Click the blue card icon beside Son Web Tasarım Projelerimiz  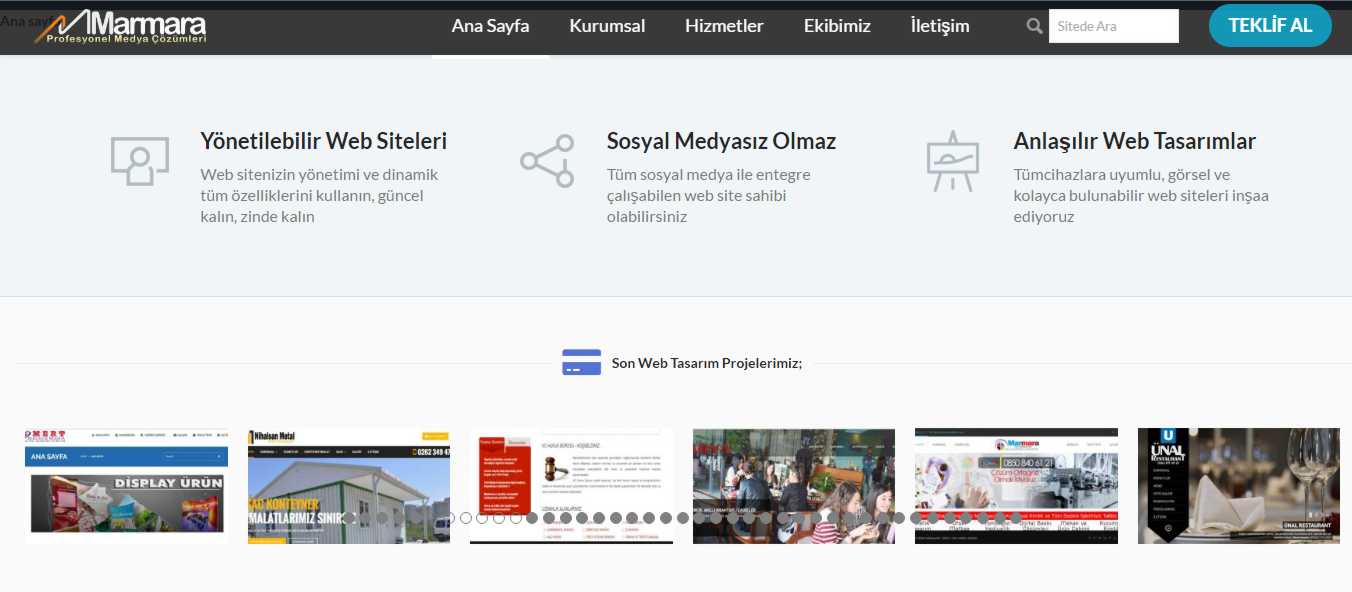pos(581,362)
